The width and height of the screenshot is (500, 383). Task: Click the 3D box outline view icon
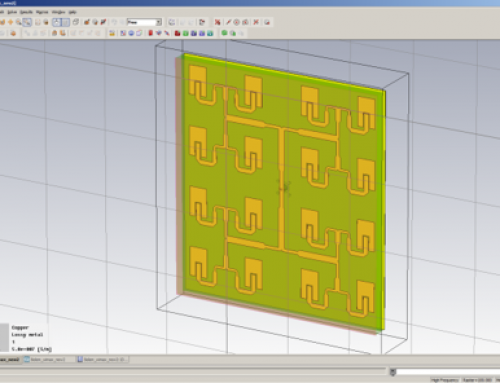pos(76,22)
